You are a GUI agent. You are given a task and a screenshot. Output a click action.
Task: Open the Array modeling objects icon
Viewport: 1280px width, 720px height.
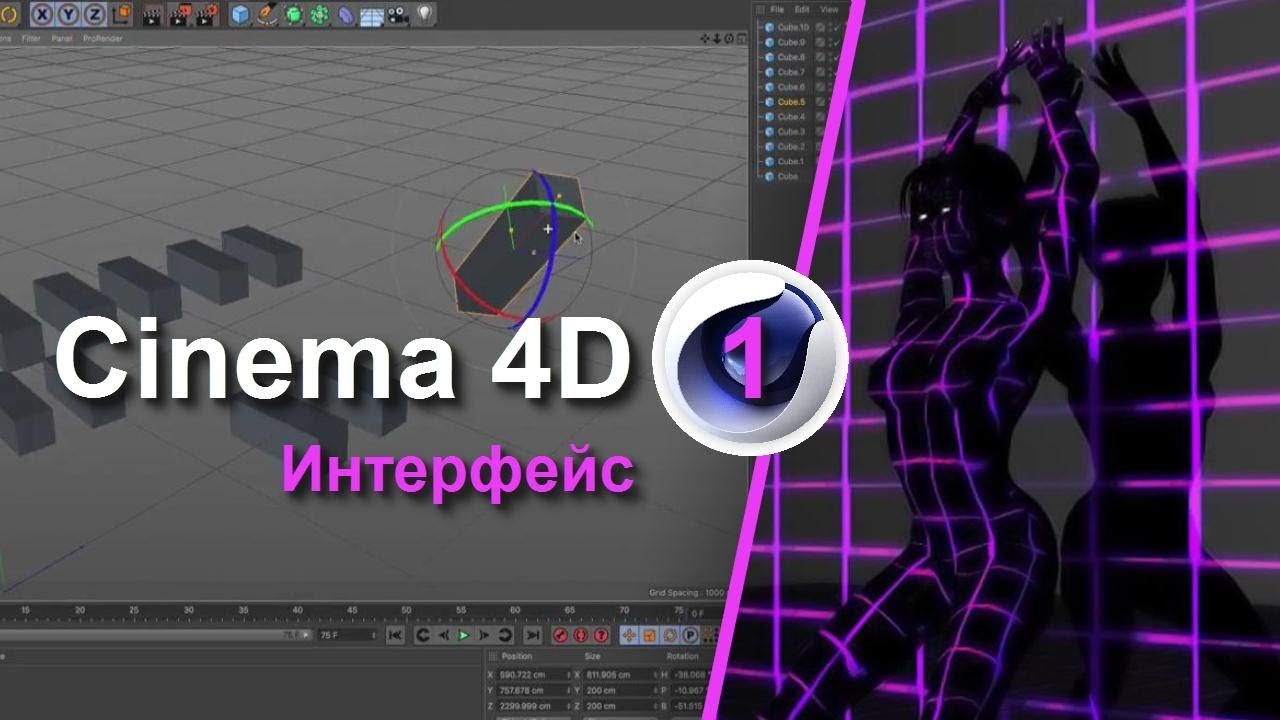point(320,14)
